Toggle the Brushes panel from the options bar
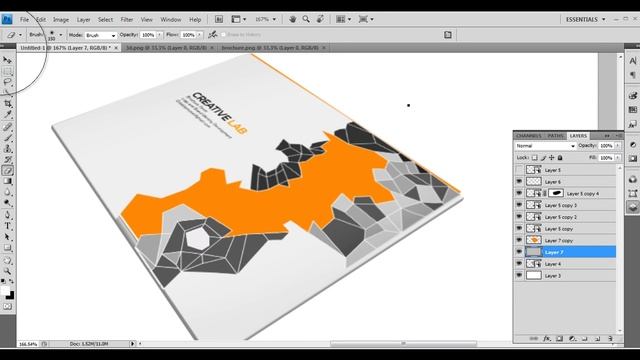This screenshot has width=640, height=360. pyautogui.click(x=448, y=35)
